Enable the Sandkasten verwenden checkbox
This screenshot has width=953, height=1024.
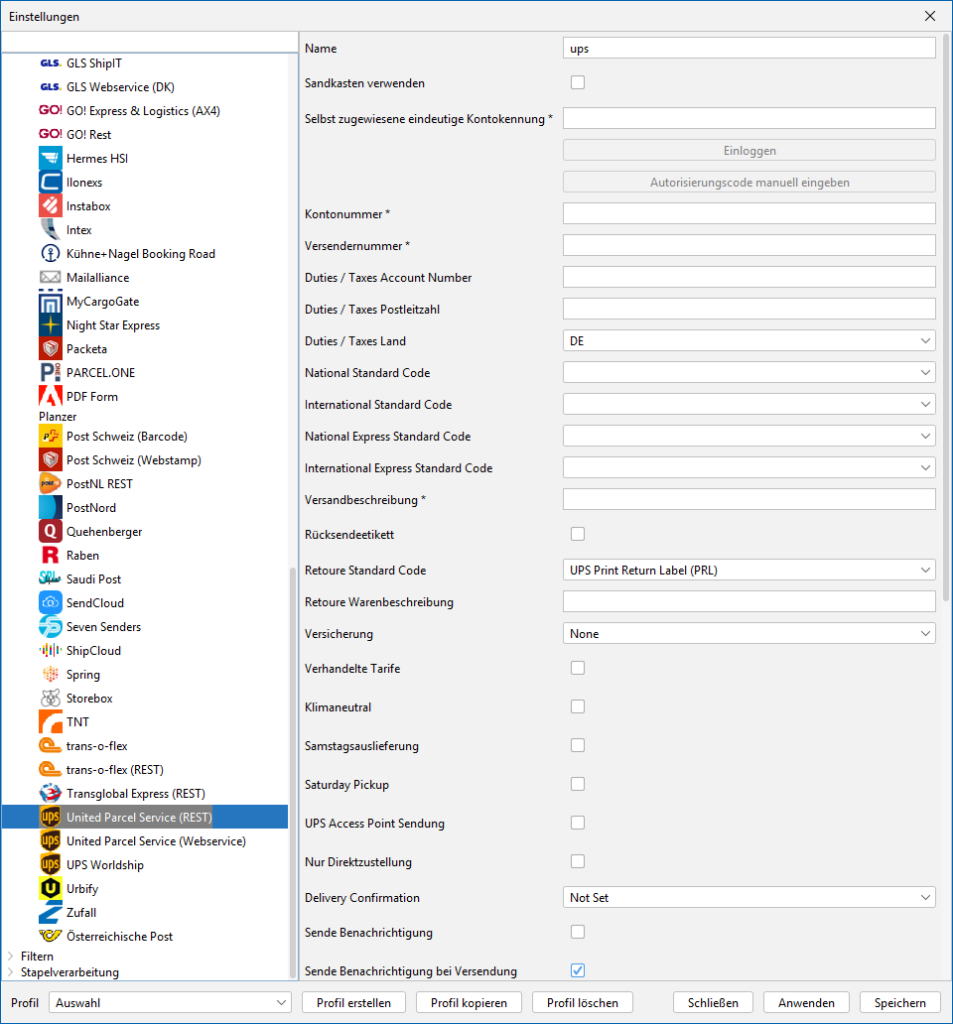click(x=577, y=83)
